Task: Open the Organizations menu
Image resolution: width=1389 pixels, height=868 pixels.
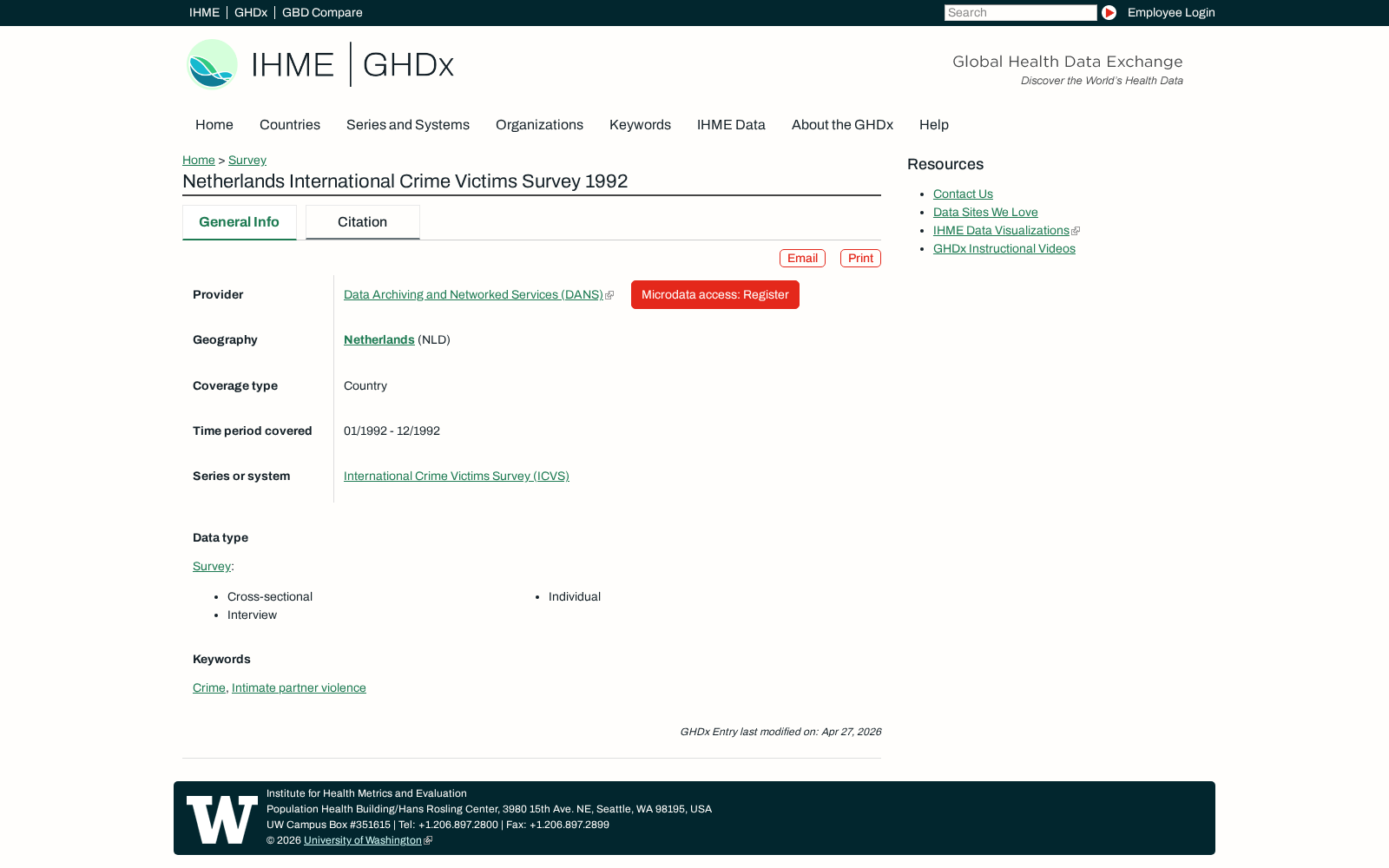Action: click(539, 125)
